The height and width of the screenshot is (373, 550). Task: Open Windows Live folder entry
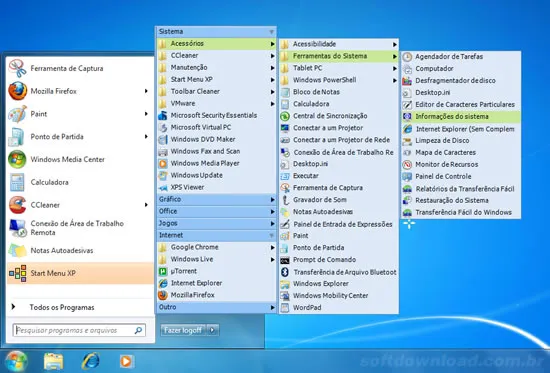(x=216, y=259)
